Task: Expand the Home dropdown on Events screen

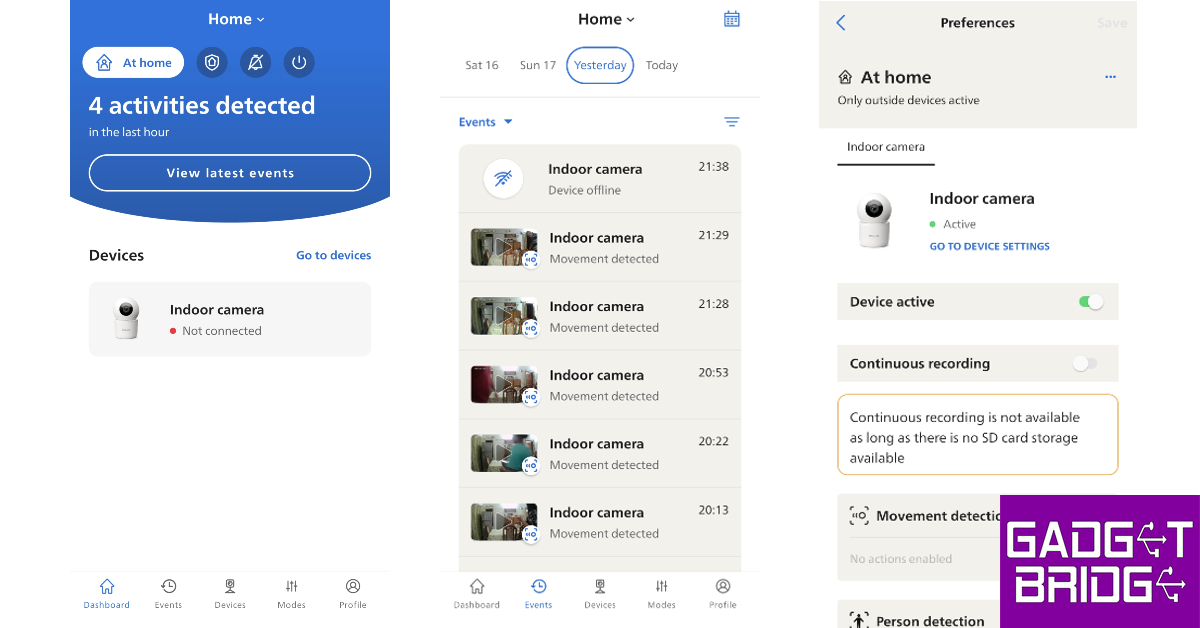Action: point(606,19)
